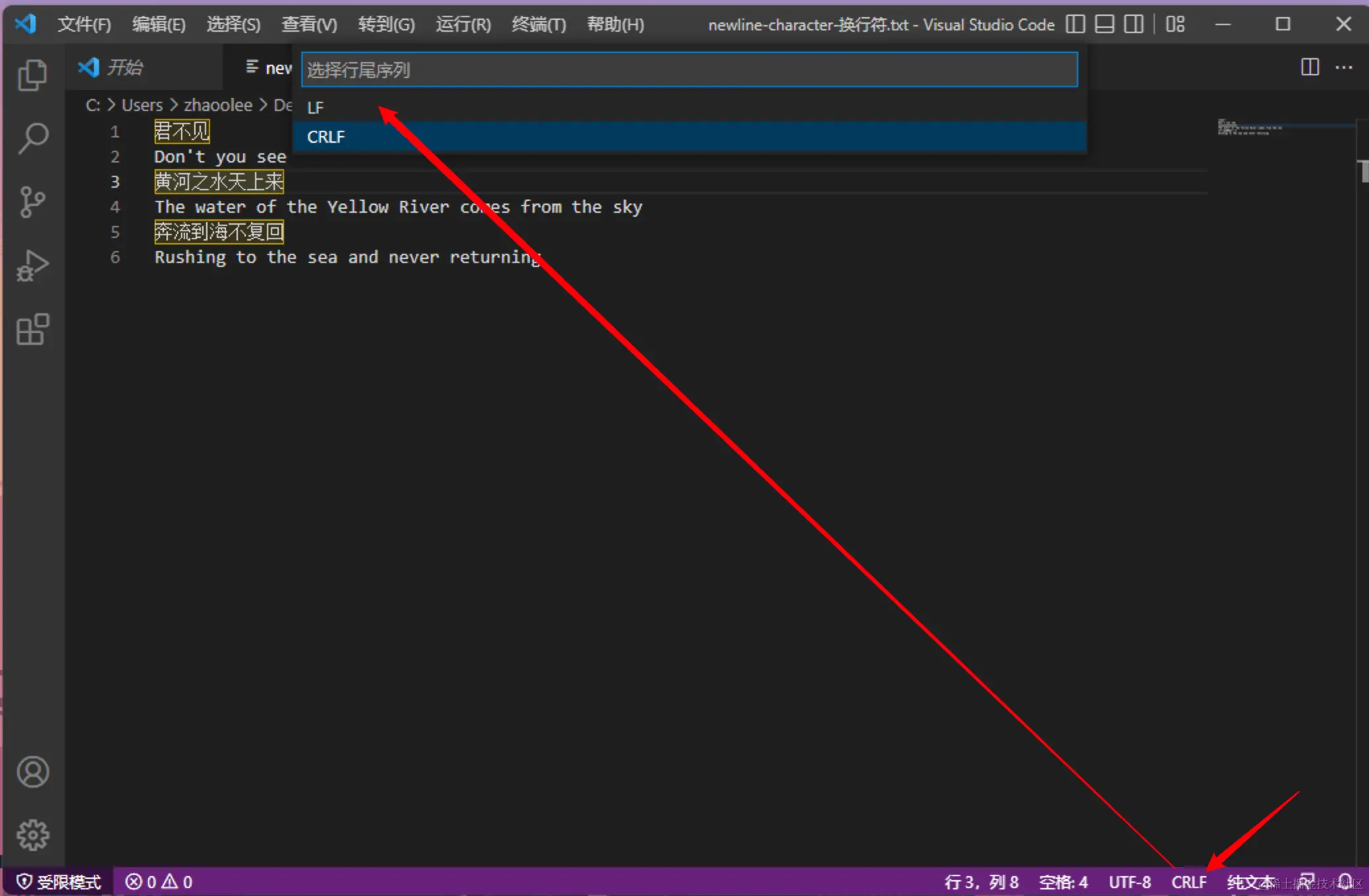
Task: Open the Search view icon
Action: (x=32, y=138)
